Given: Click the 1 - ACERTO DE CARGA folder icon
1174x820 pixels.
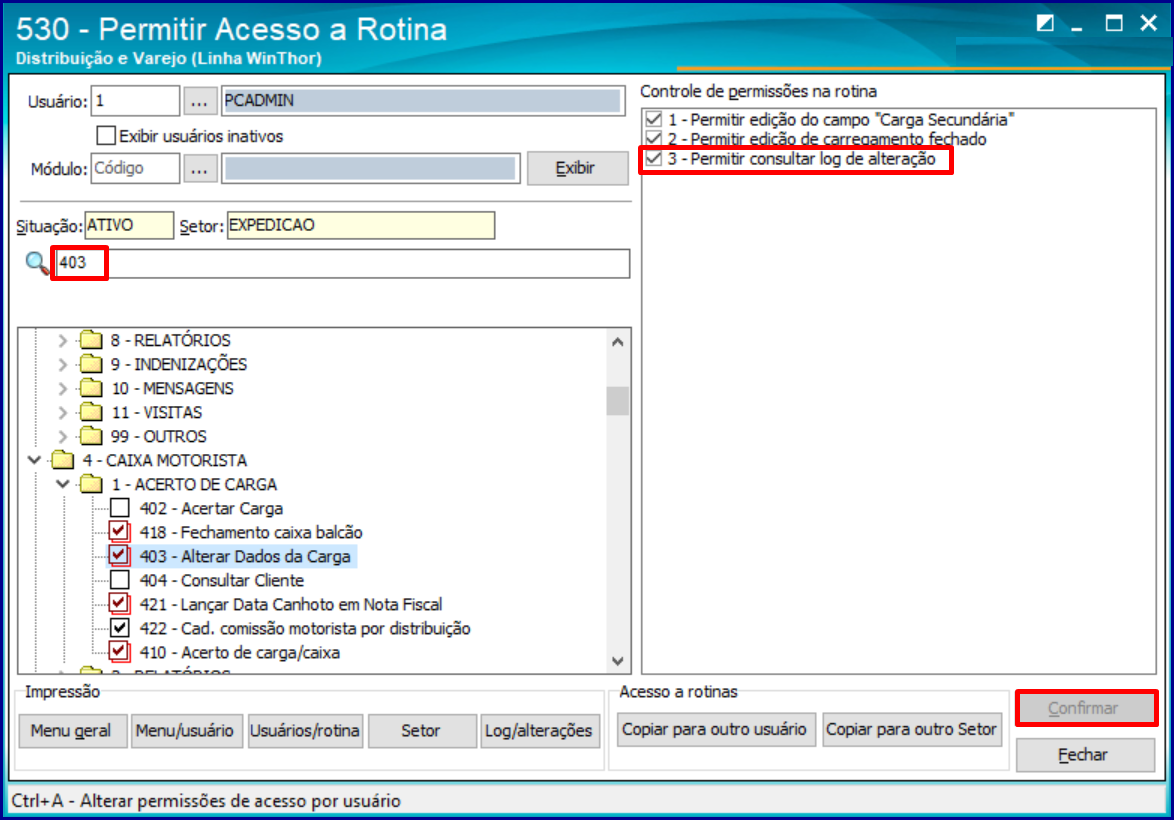Looking at the screenshot, I should click(91, 484).
